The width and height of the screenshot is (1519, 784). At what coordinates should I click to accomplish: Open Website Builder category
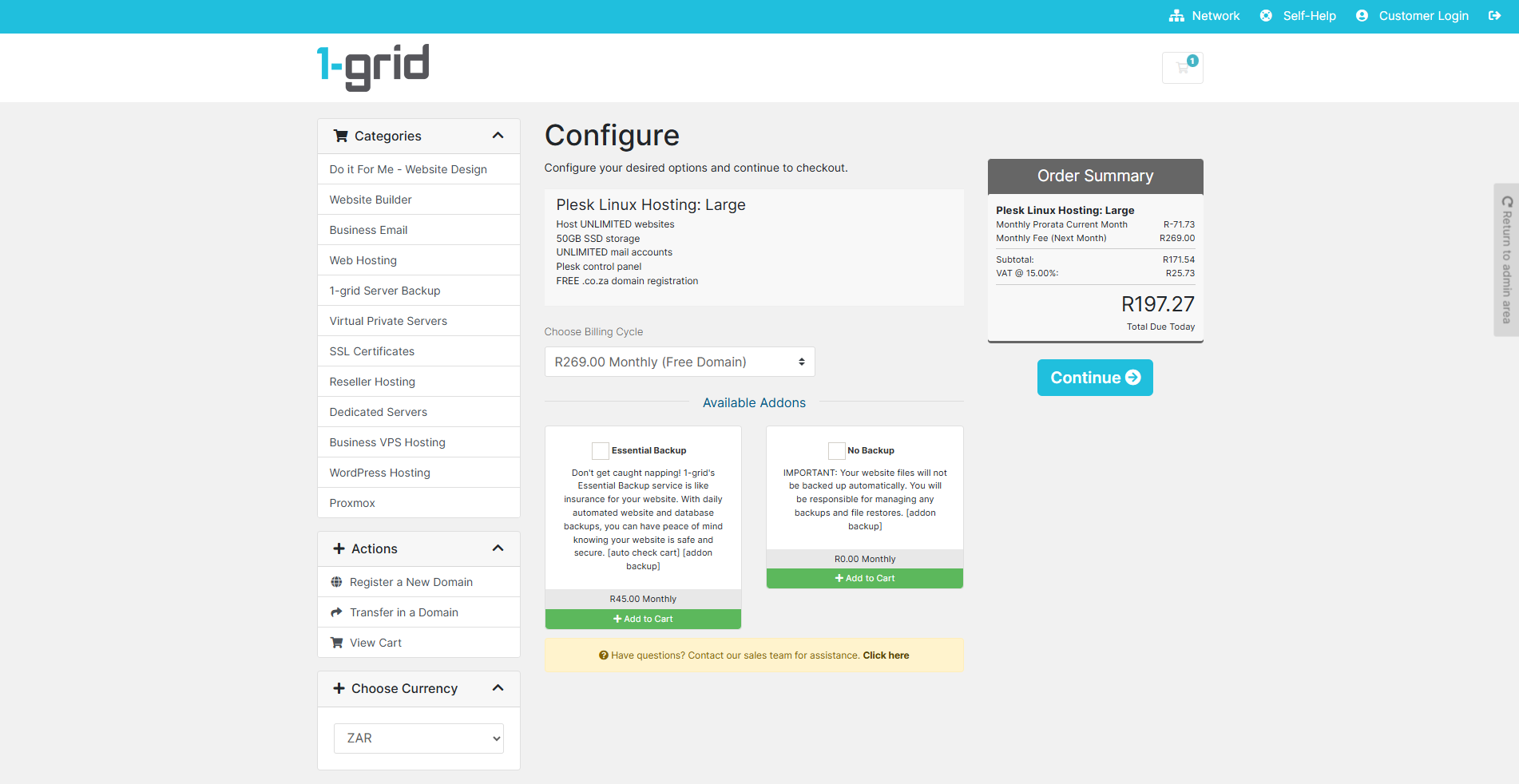[x=418, y=200]
